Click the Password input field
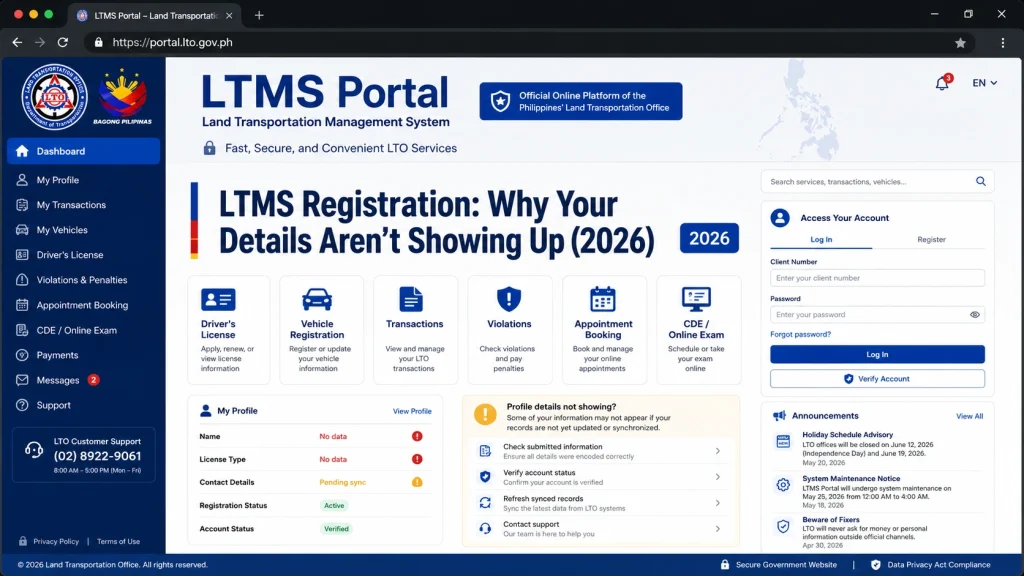 pos(877,315)
